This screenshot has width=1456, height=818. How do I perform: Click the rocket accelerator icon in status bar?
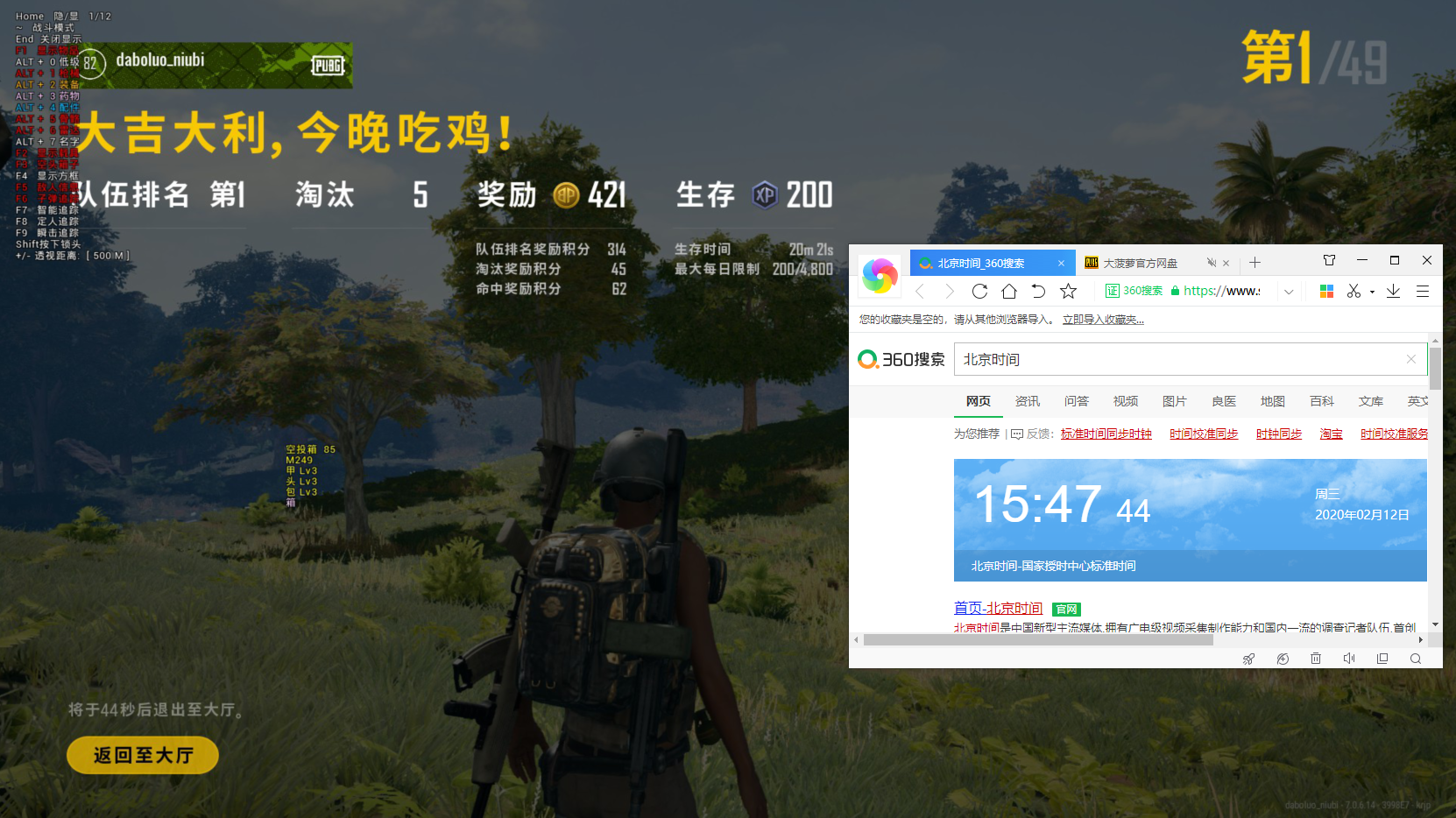[1248, 659]
